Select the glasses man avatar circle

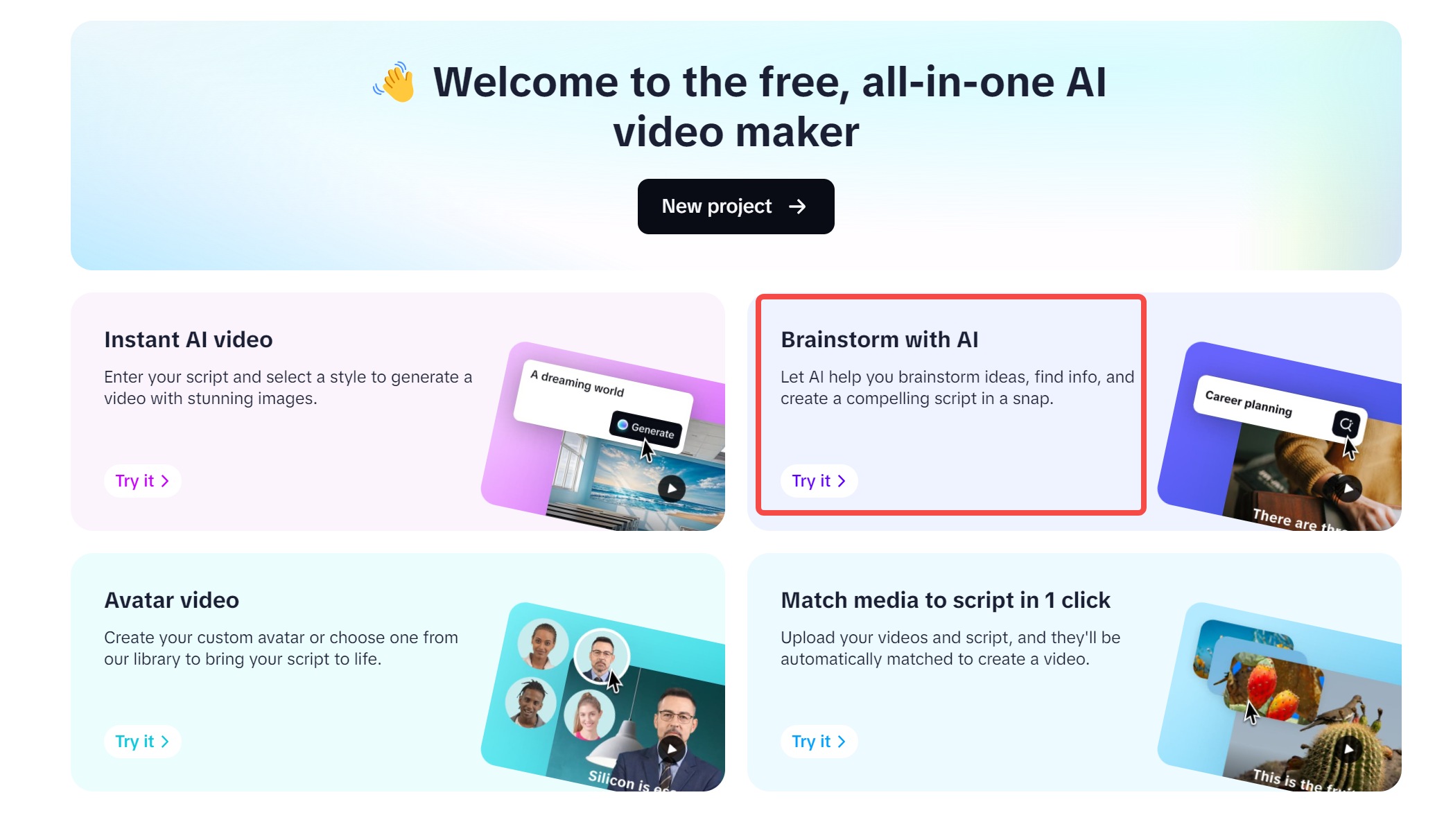(x=602, y=656)
